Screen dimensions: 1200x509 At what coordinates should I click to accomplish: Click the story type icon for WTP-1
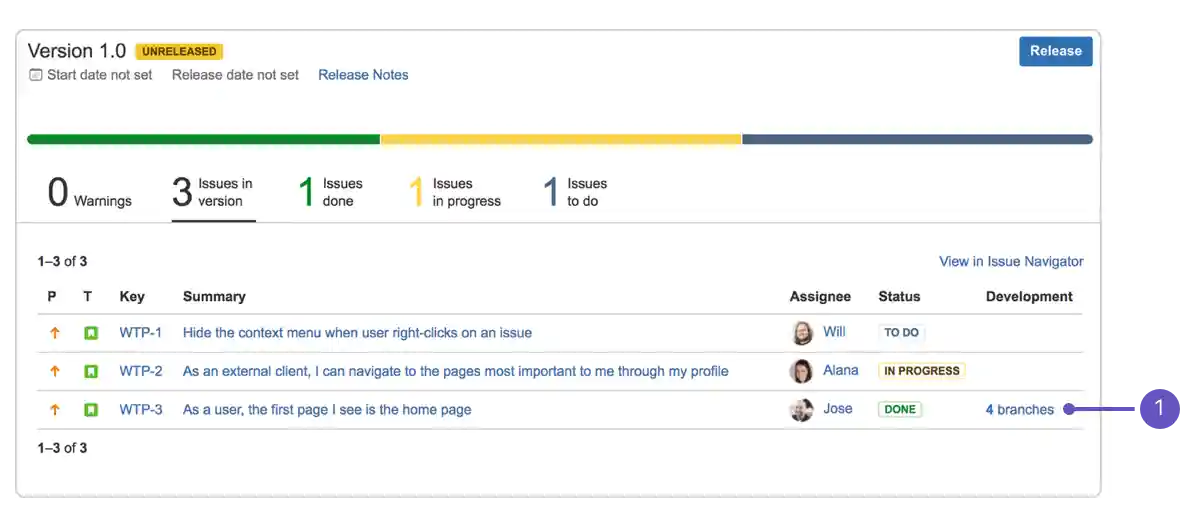click(x=91, y=333)
